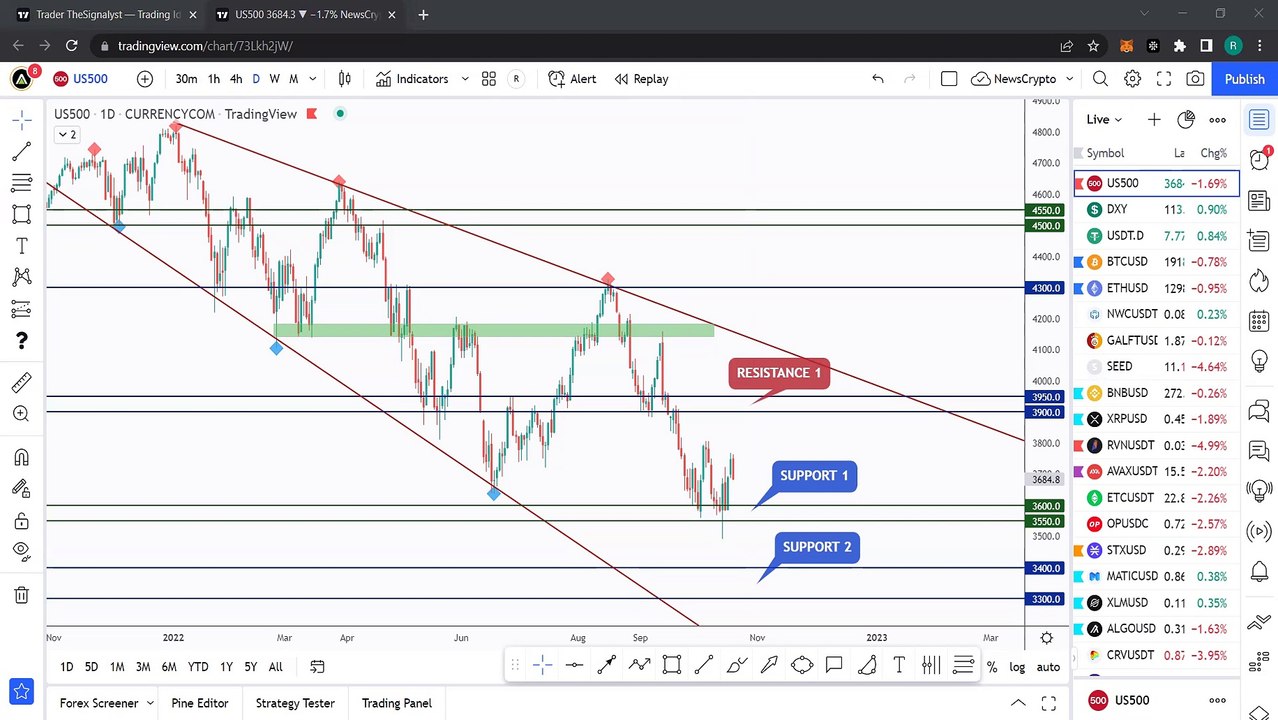Open the go to date calendar icon
The width and height of the screenshot is (1278, 720).
[x=317, y=667]
